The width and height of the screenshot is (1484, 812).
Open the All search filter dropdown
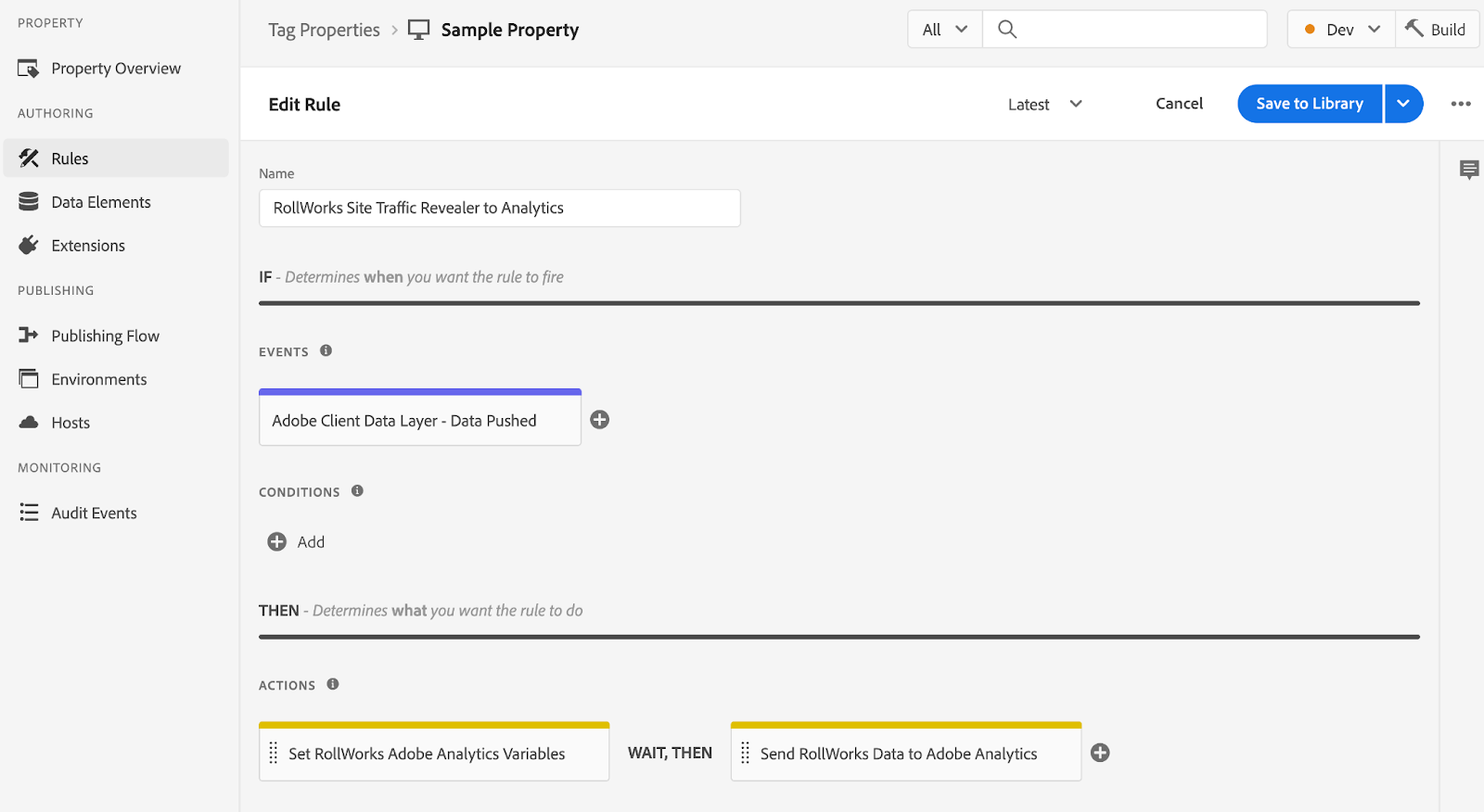pos(944,30)
